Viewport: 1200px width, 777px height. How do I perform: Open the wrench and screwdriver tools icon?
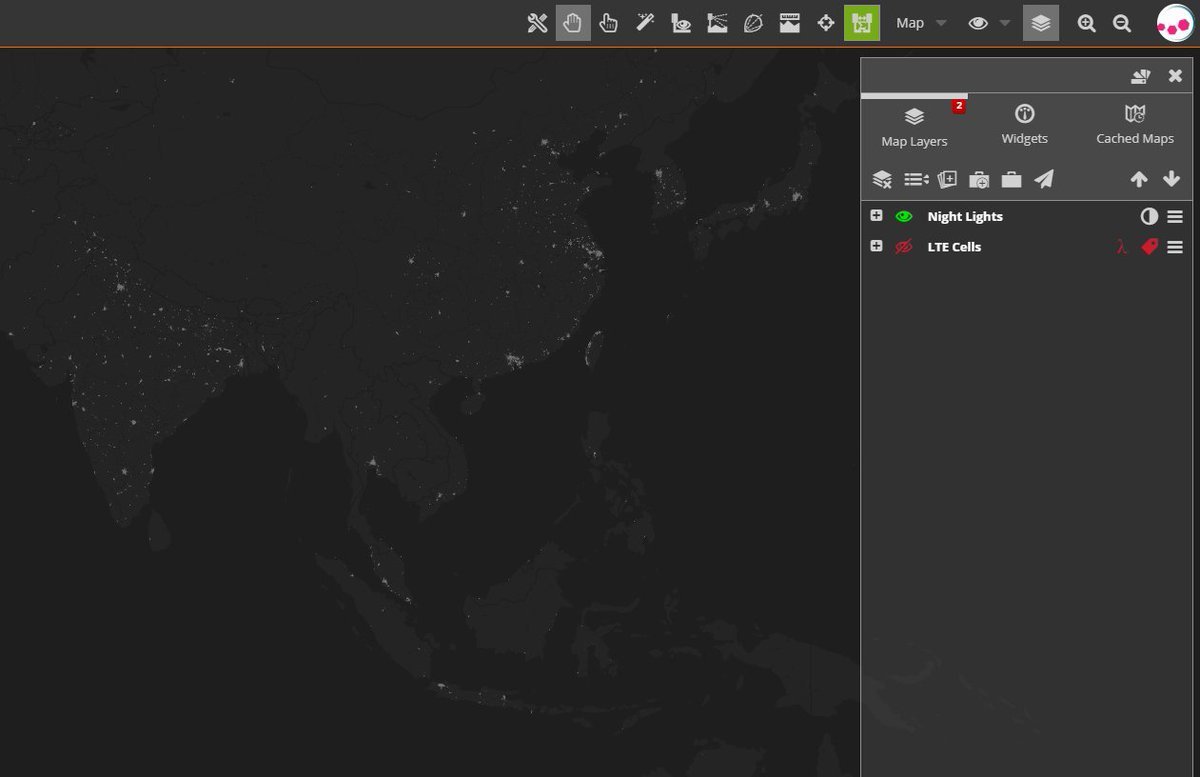(537, 23)
